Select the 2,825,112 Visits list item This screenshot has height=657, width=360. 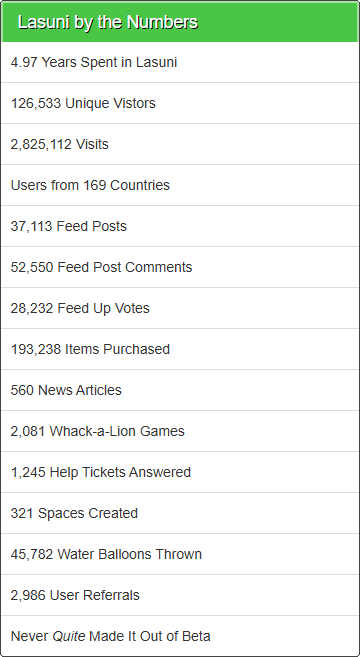tap(180, 144)
